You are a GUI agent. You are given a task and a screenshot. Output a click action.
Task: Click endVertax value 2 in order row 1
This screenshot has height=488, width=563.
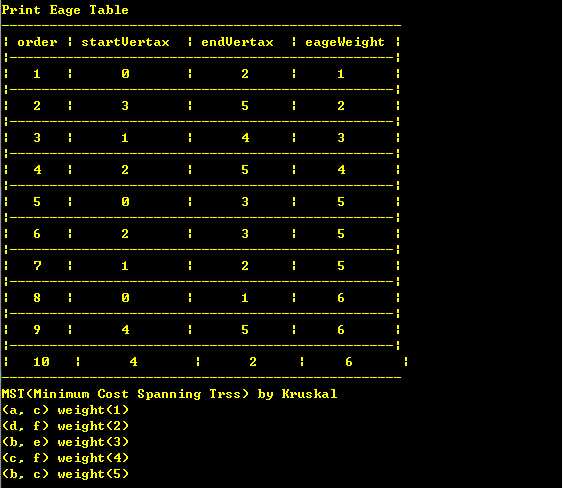tap(245, 74)
